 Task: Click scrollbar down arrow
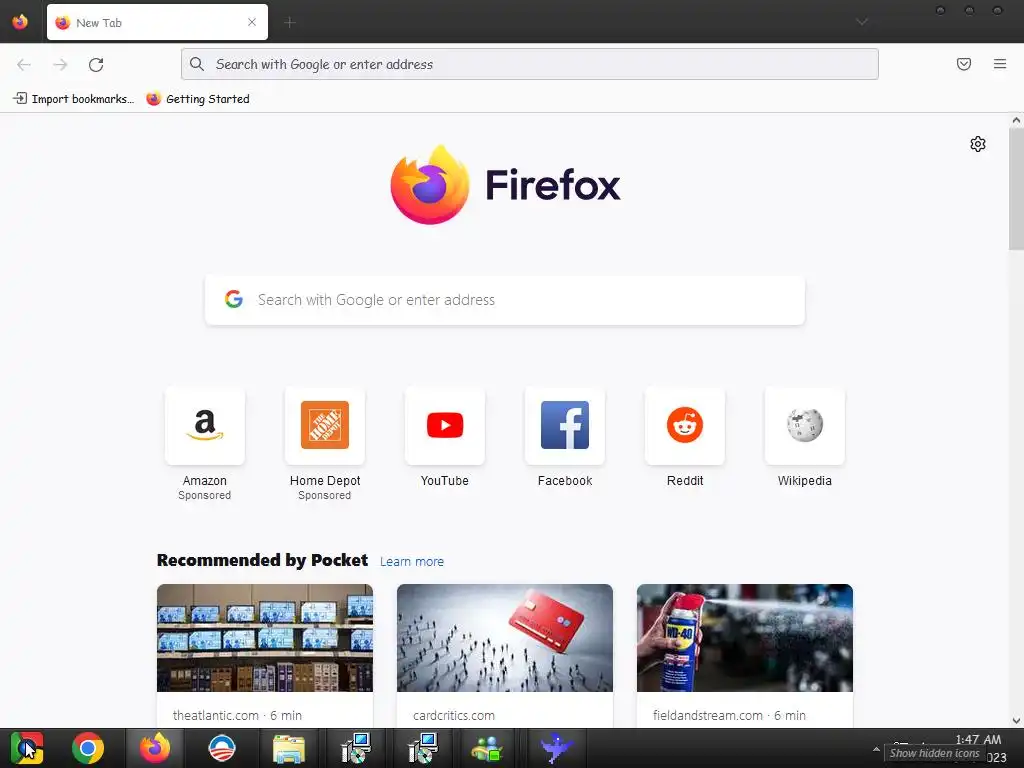pyautogui.click(x=1016, y=720)
